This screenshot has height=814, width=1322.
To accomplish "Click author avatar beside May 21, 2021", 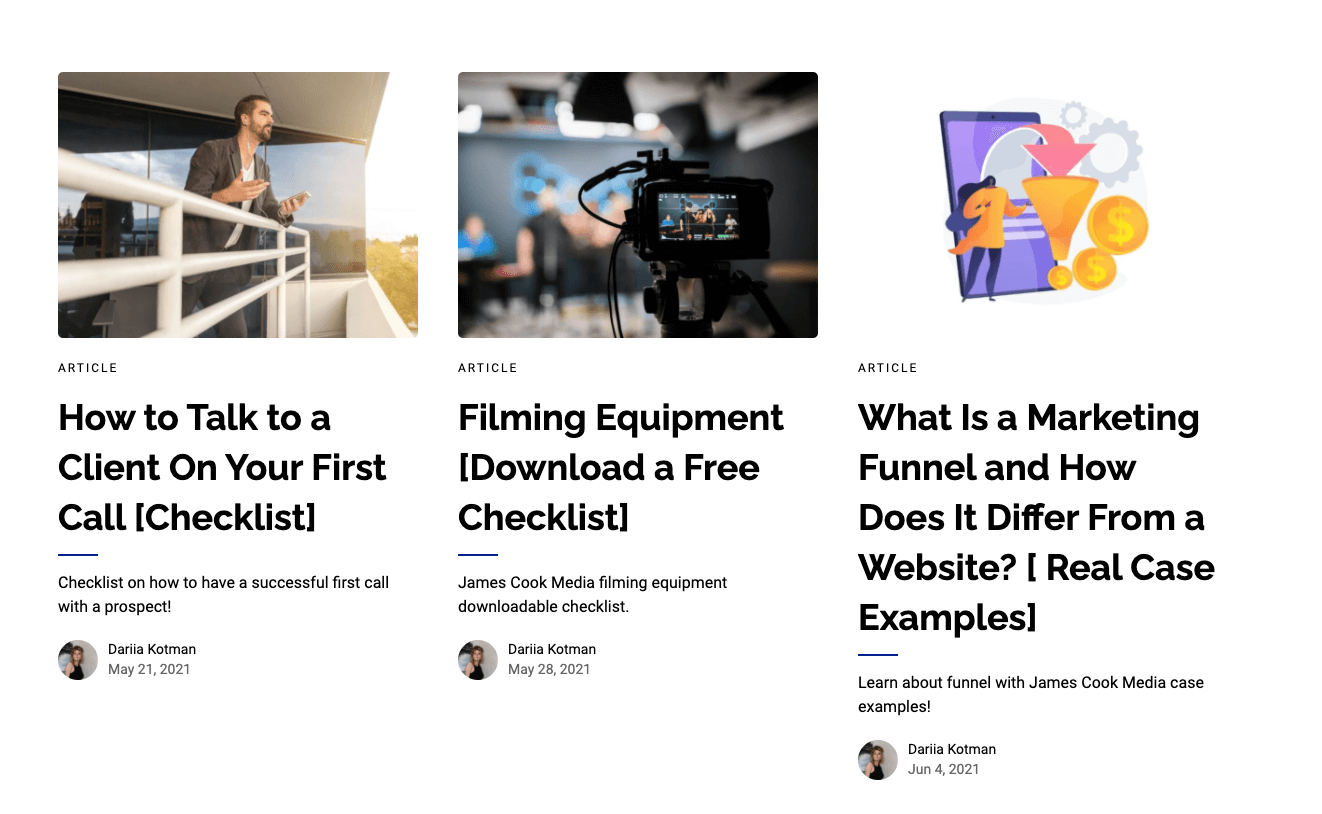I will 78,660.
